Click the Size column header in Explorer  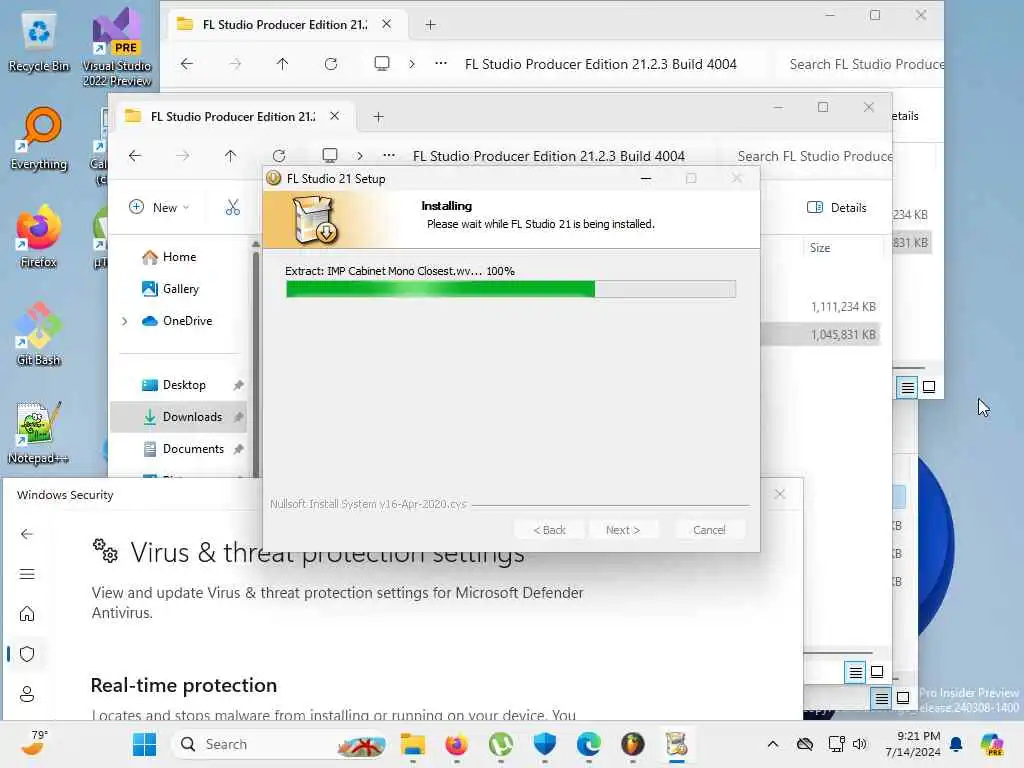[x=820, y=248]
